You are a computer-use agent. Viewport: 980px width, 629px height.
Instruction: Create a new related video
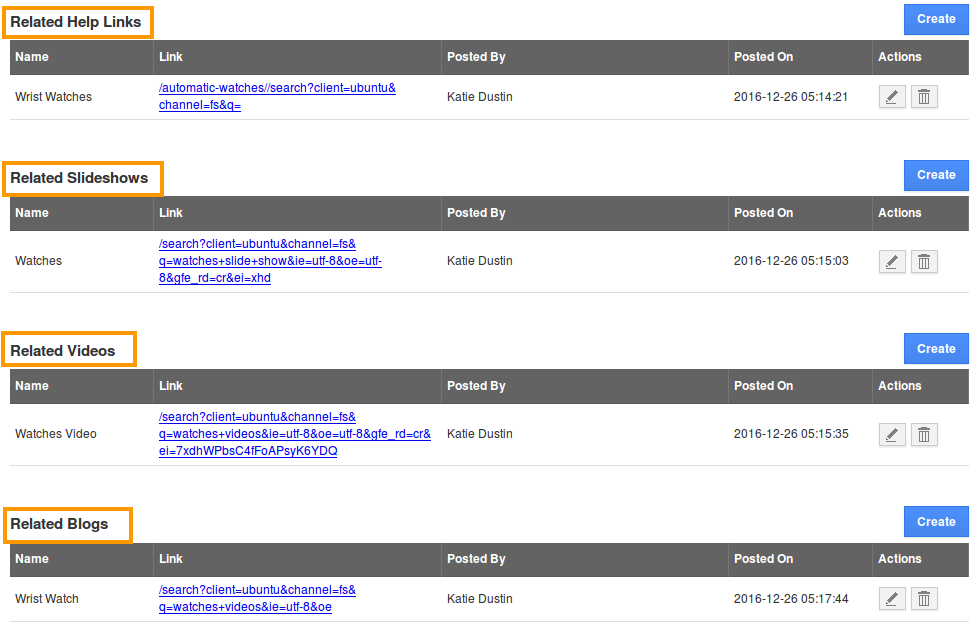pyautogui.click(x=936, y=349)
